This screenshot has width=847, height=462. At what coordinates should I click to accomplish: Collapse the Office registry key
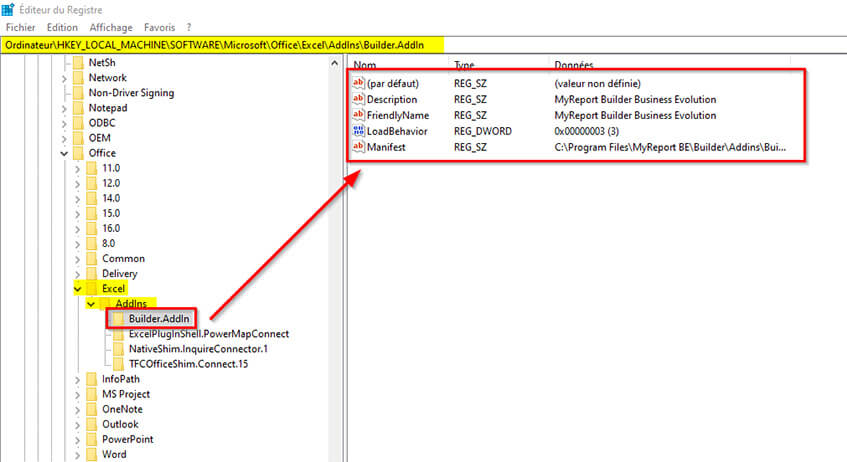point(66,153)
